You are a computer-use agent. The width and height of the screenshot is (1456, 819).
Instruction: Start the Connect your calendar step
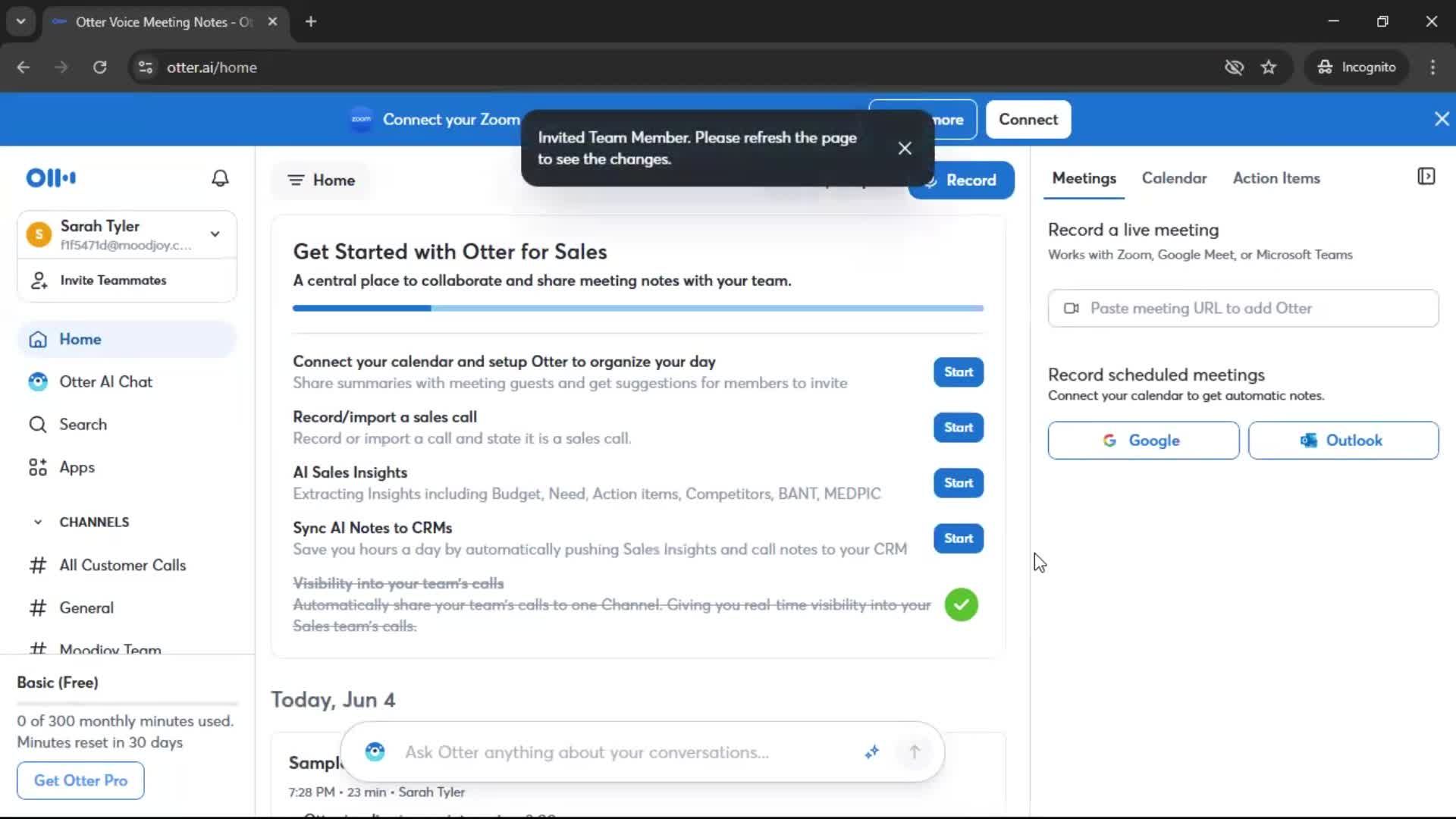tap(959, 372)
